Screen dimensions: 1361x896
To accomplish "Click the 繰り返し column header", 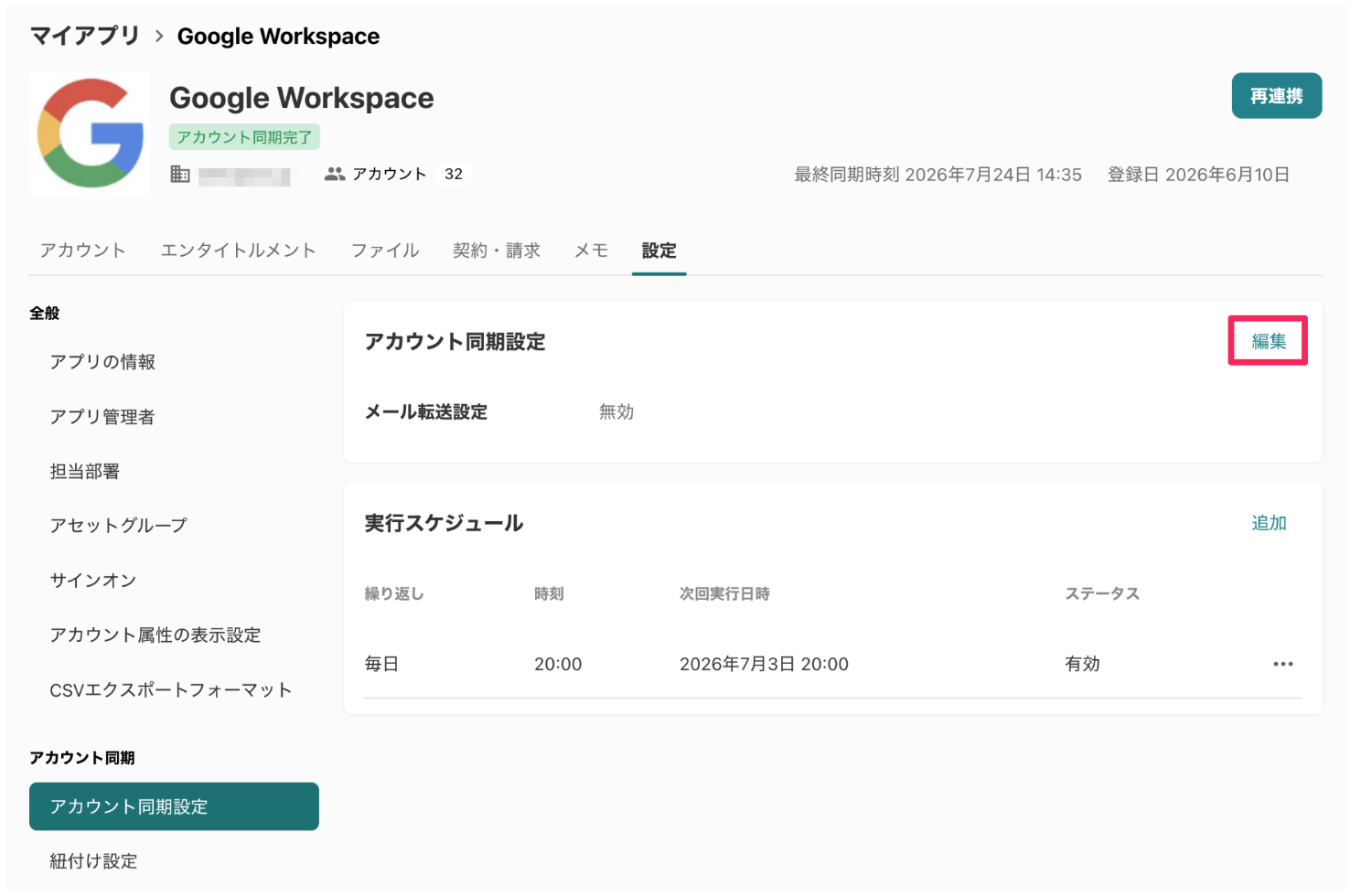I will pos(394,594).
